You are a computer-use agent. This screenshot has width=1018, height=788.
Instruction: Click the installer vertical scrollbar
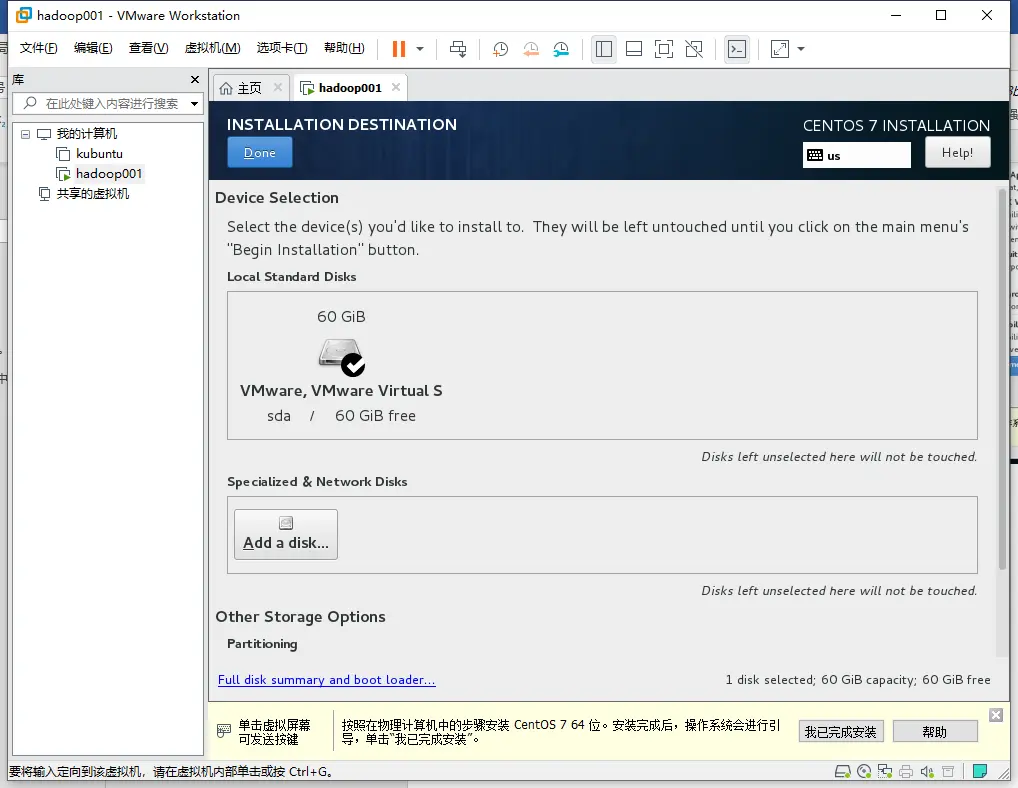click(1002, 378)
